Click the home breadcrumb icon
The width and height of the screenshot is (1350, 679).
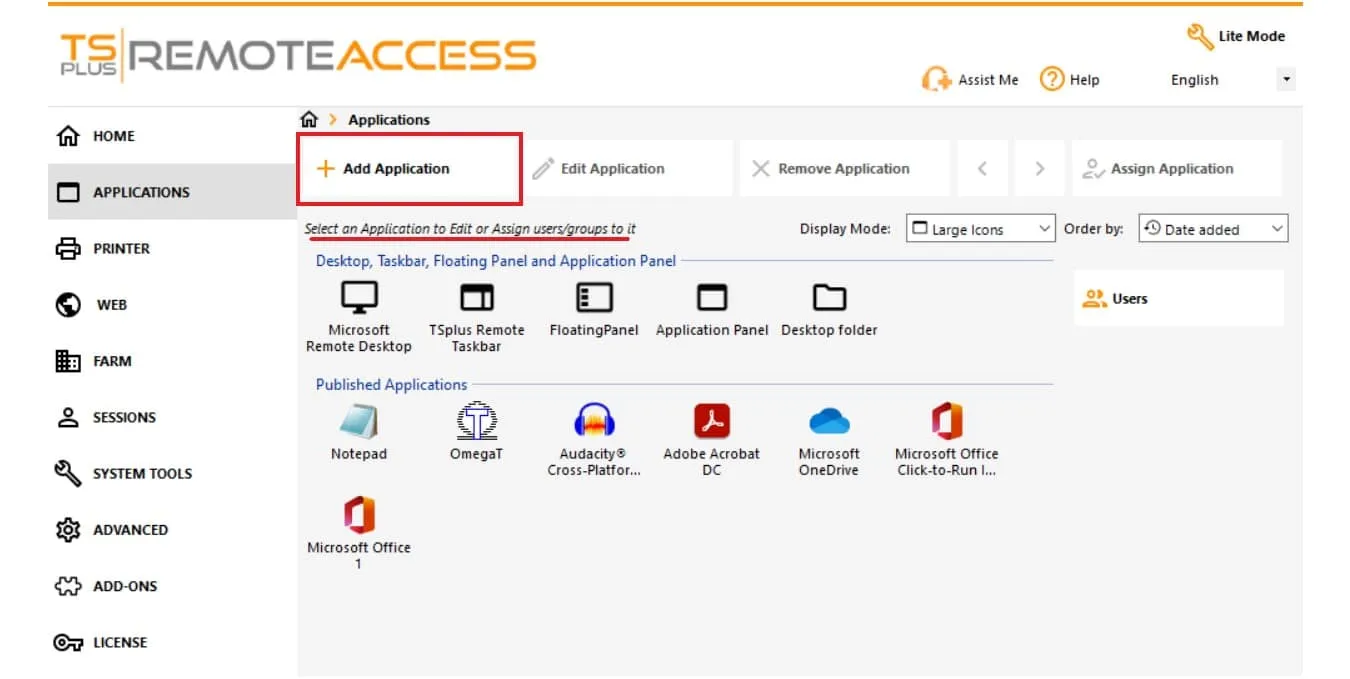pos(309,120)
